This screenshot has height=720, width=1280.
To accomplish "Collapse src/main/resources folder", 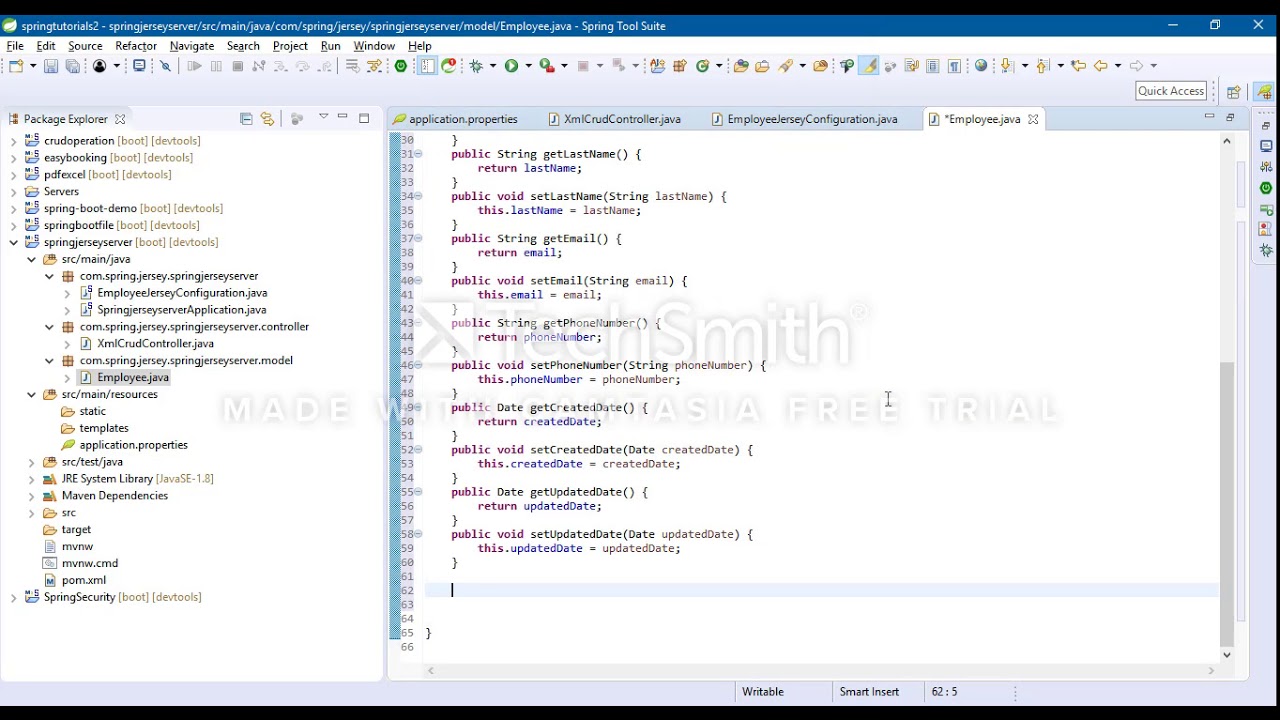I will pos(31,394).
